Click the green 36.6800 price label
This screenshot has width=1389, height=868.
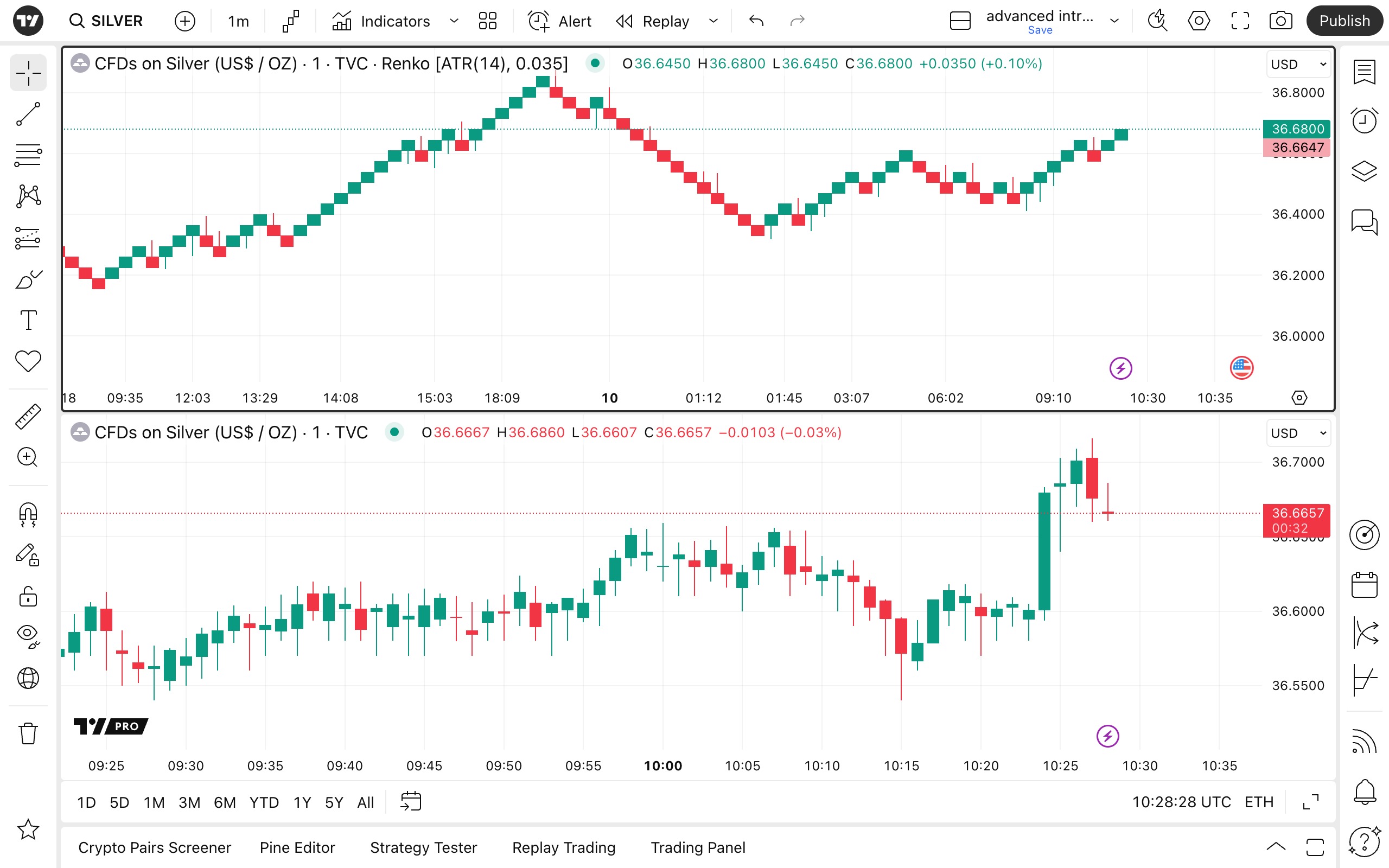(x=1297, y=129)
